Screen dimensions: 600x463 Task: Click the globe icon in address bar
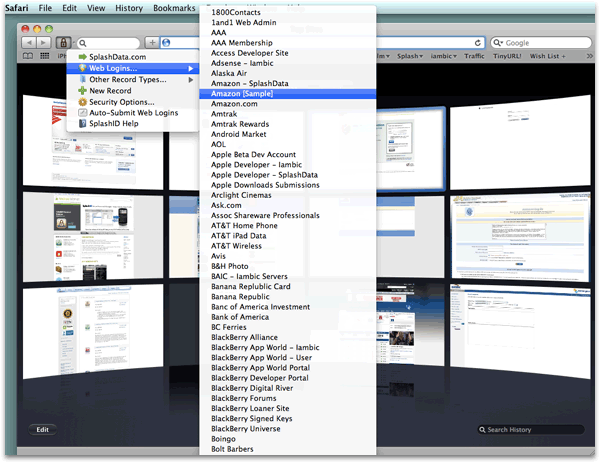166,42
